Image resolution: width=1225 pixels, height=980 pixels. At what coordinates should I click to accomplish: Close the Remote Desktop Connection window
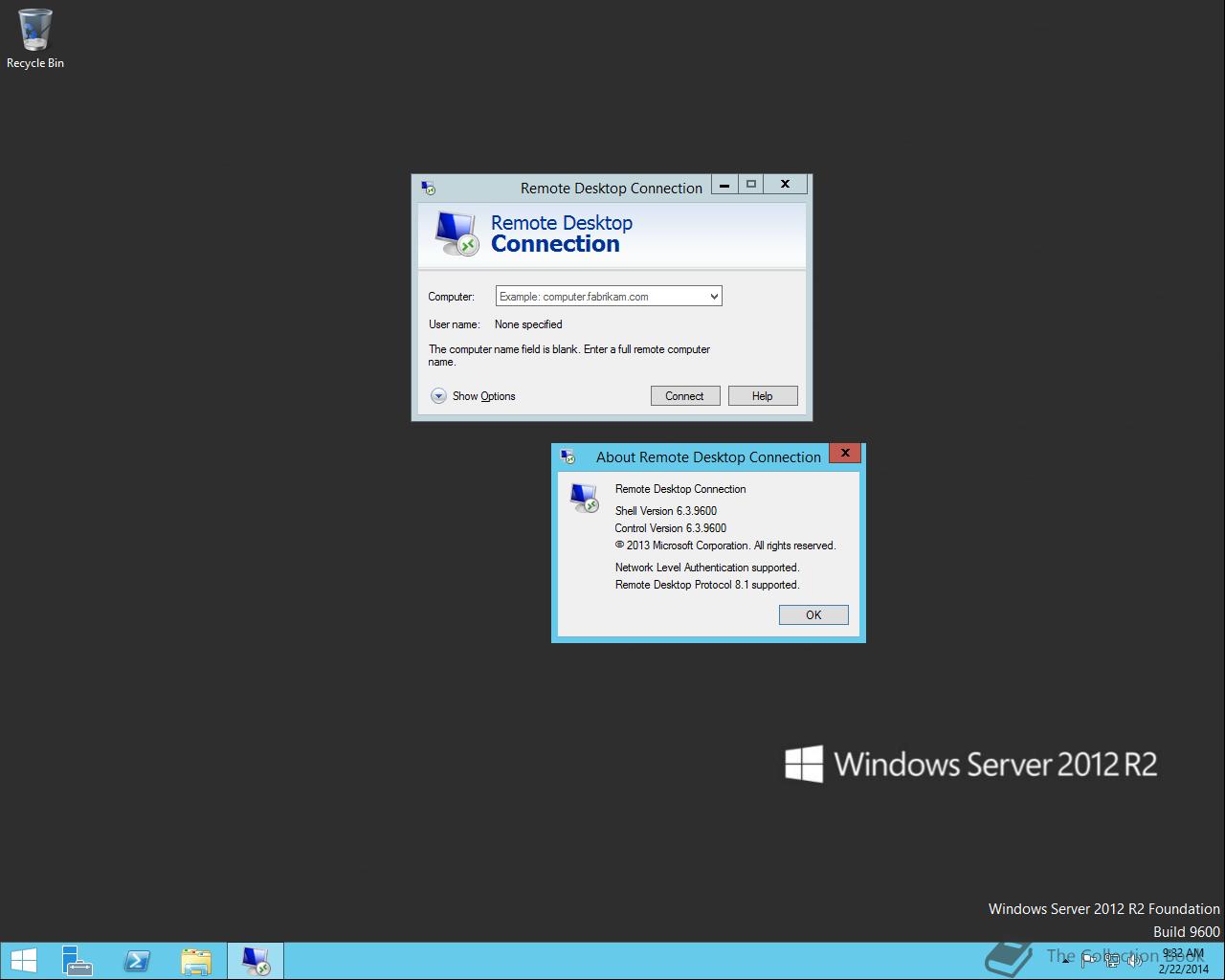786,184
